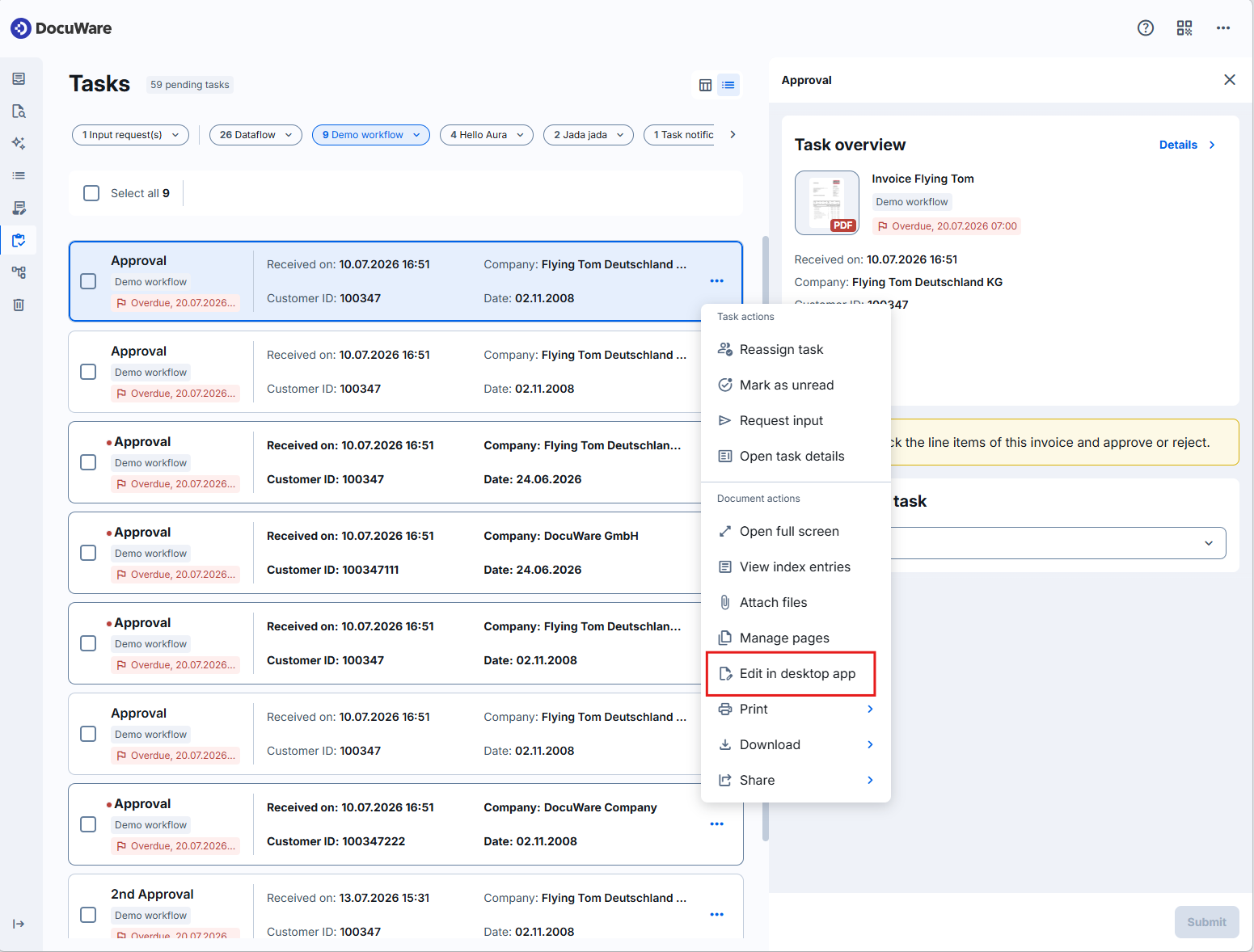The image size is (1254, 952).
Task: Expand the 4 Hello Aura filter
Action: [487, 135]
